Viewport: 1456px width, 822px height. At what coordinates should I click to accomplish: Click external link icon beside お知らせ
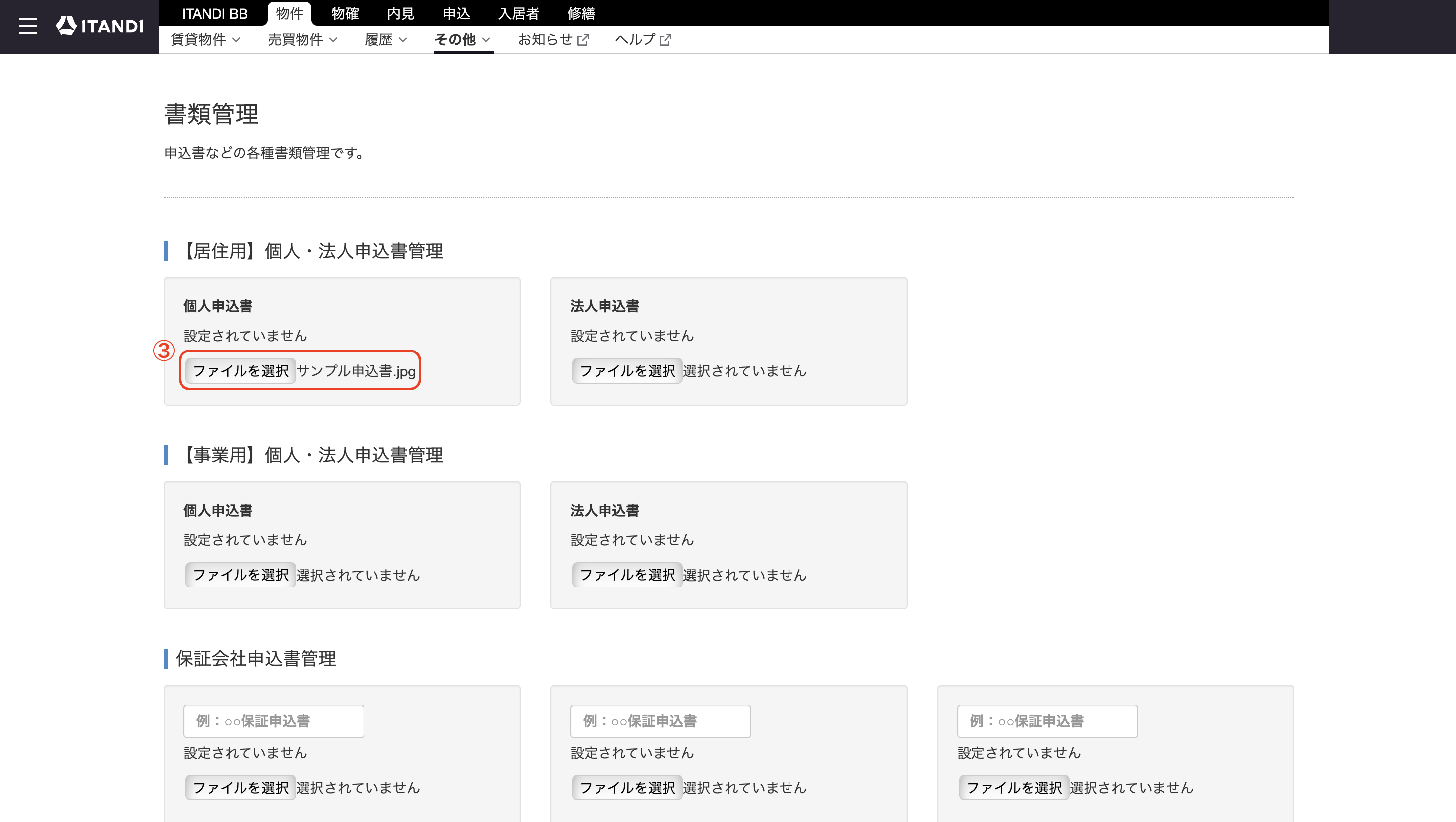[583, 40]
